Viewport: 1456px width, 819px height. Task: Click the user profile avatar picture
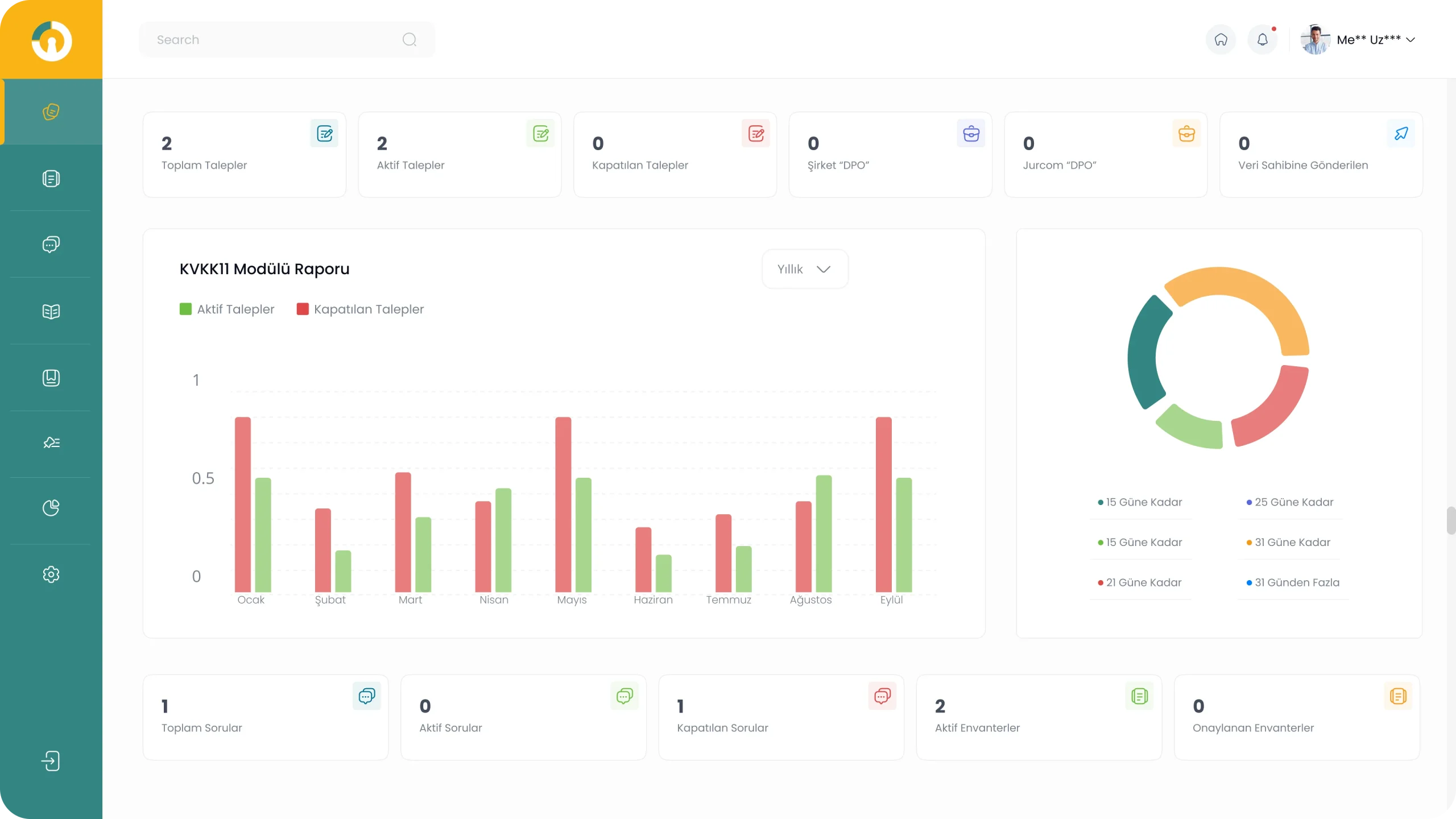(x=1315, y=40)
